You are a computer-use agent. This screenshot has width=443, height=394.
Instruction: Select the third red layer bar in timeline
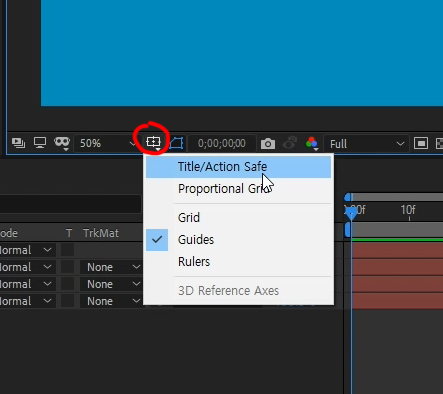click(397, 284)
